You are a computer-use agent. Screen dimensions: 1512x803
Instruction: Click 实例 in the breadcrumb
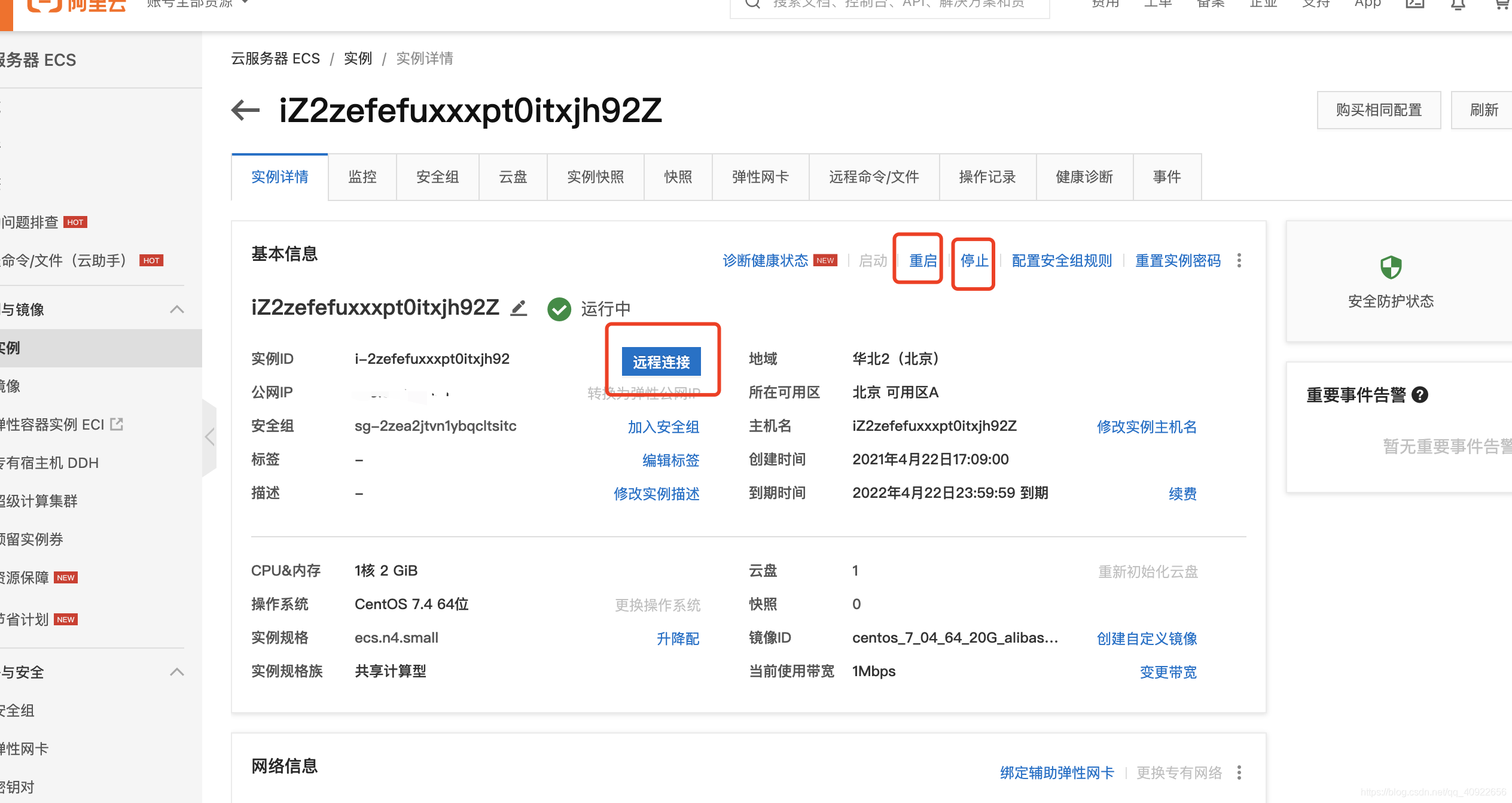pos(358,59)
